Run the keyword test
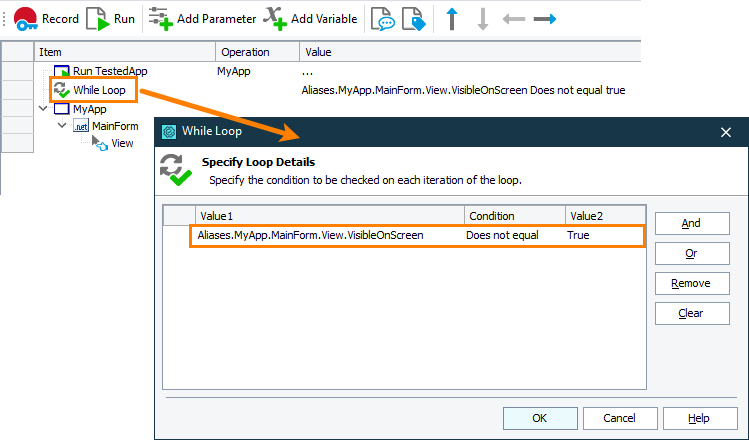This screenshot has width=749, height=440. click(111, 18)
